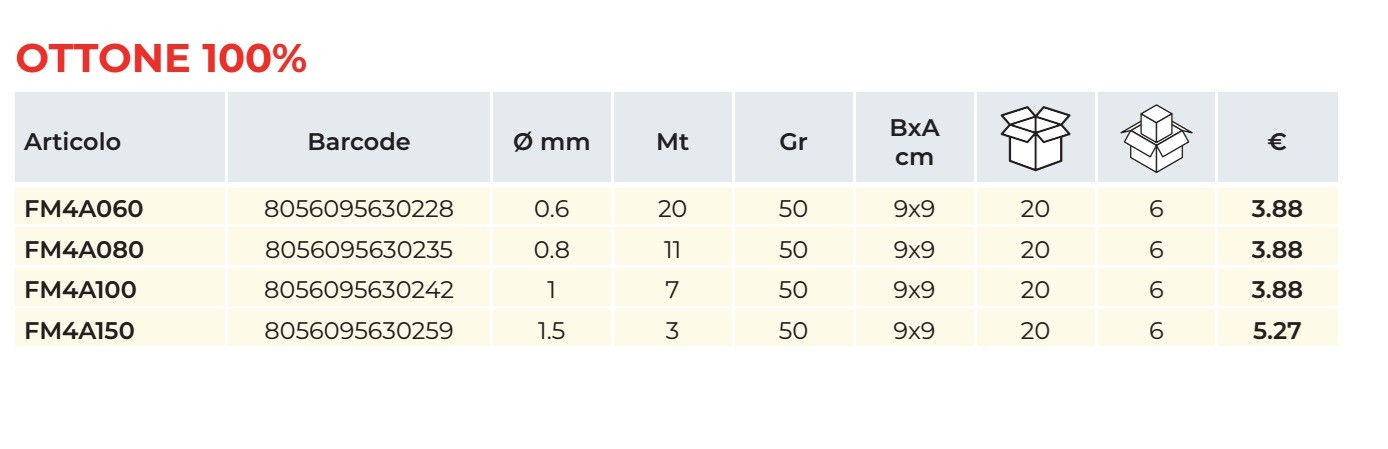The width and height of the screenshot is (1388, 449).
Task: Click the € price column header
Action: click(1276, 142)
